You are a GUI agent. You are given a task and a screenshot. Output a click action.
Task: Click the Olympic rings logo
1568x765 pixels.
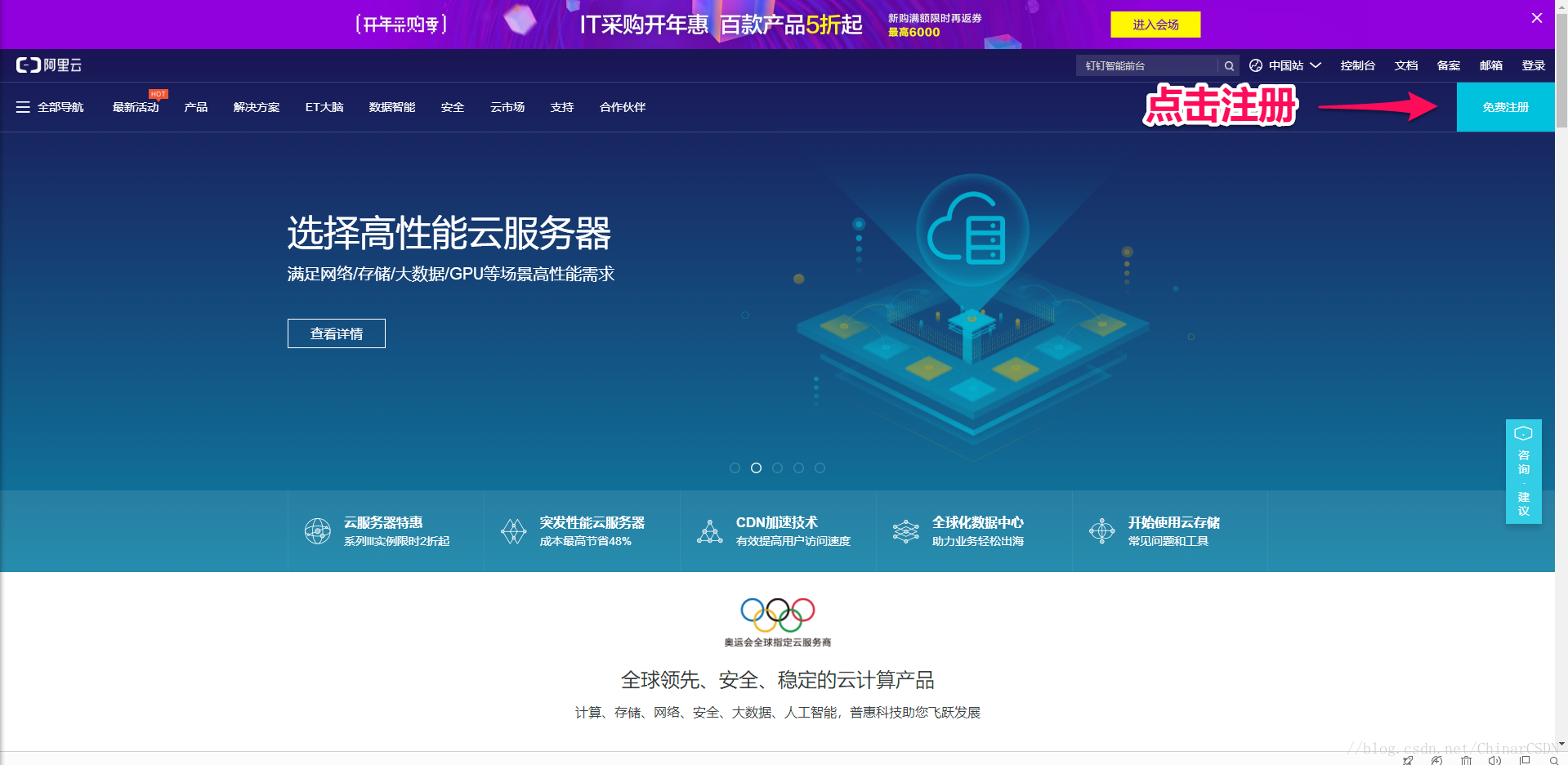click(x=778, y=615)
